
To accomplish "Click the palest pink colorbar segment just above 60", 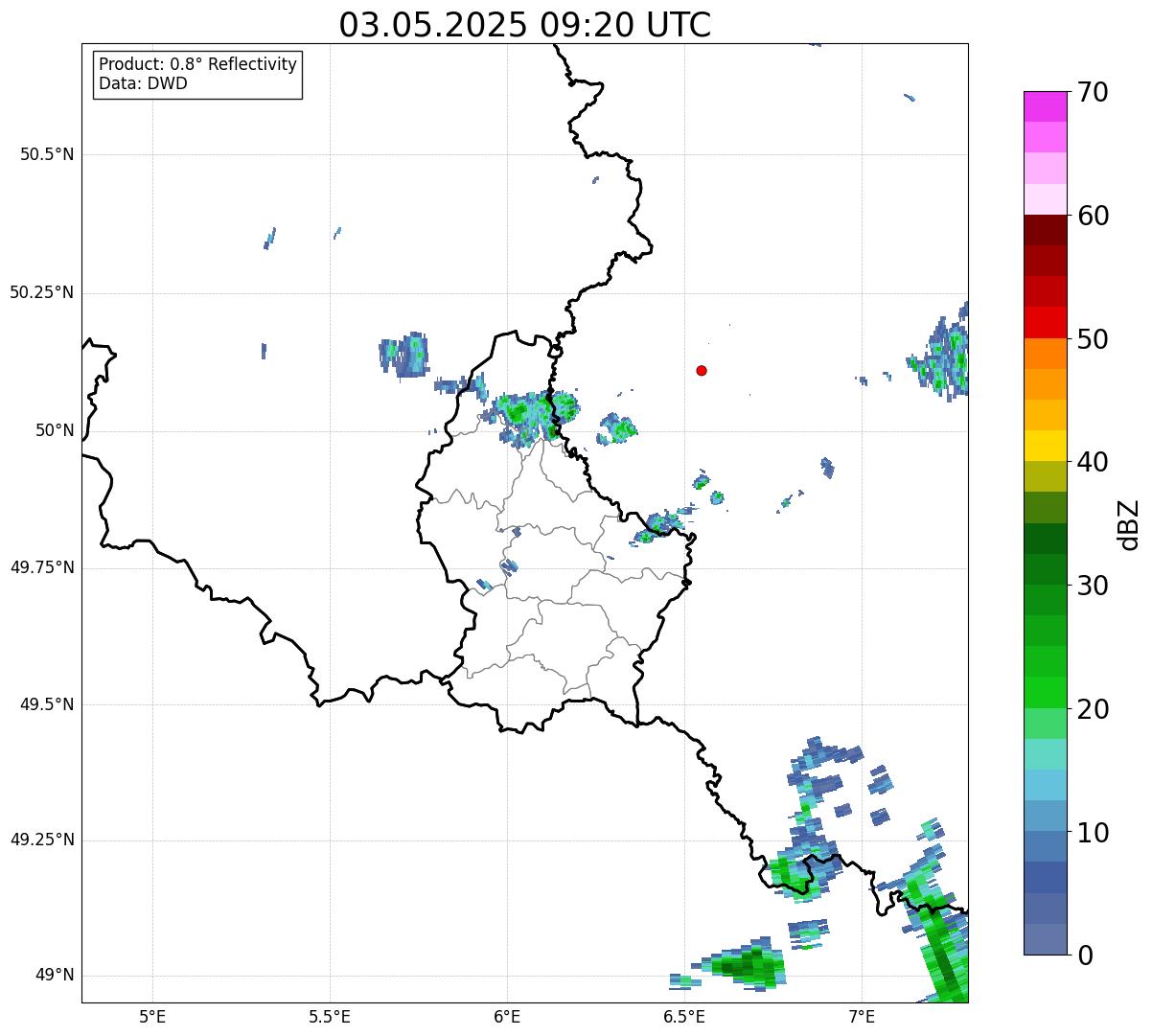I will pos(1045,199).
